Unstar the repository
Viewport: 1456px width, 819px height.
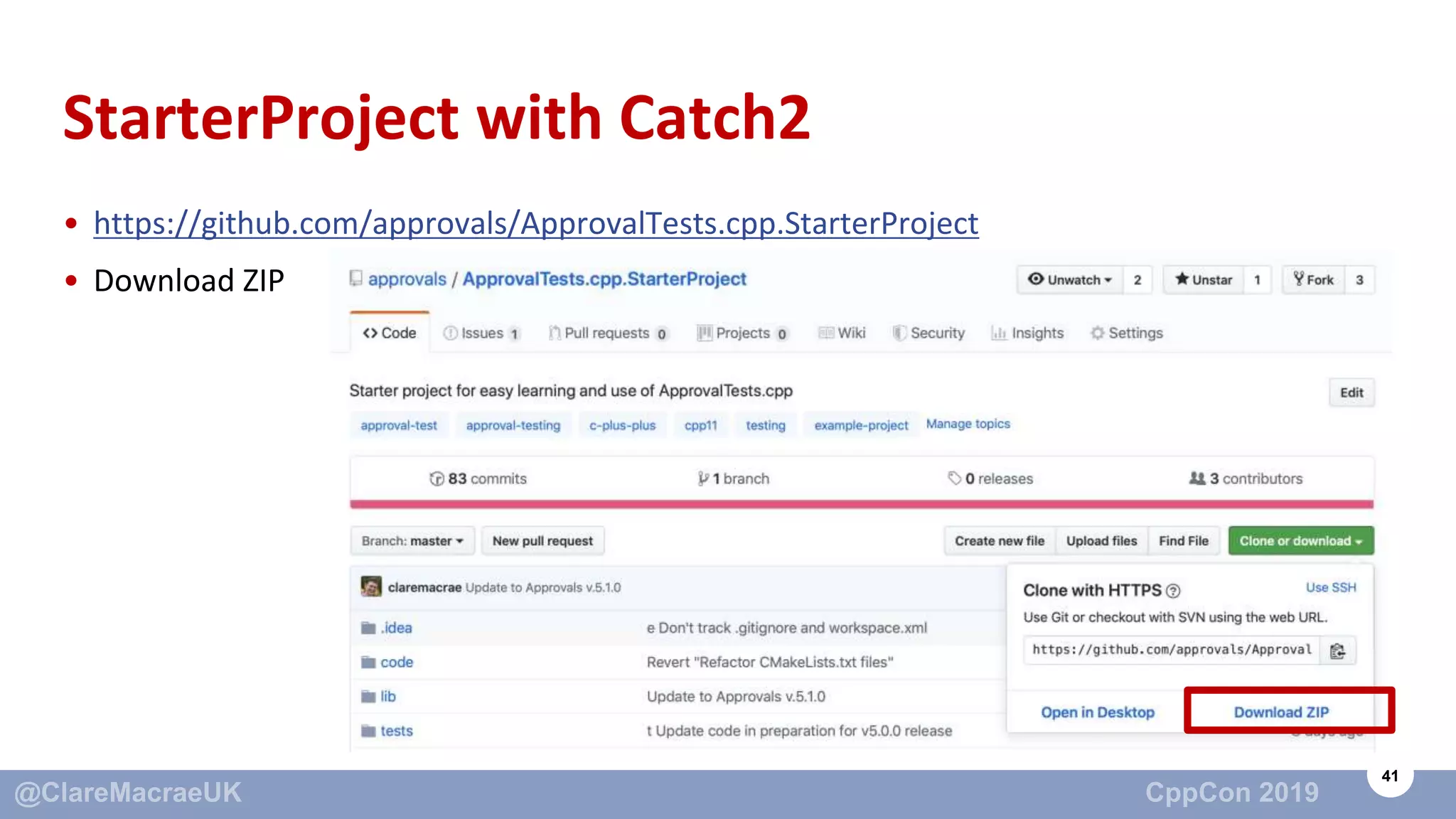(1203, 280)
